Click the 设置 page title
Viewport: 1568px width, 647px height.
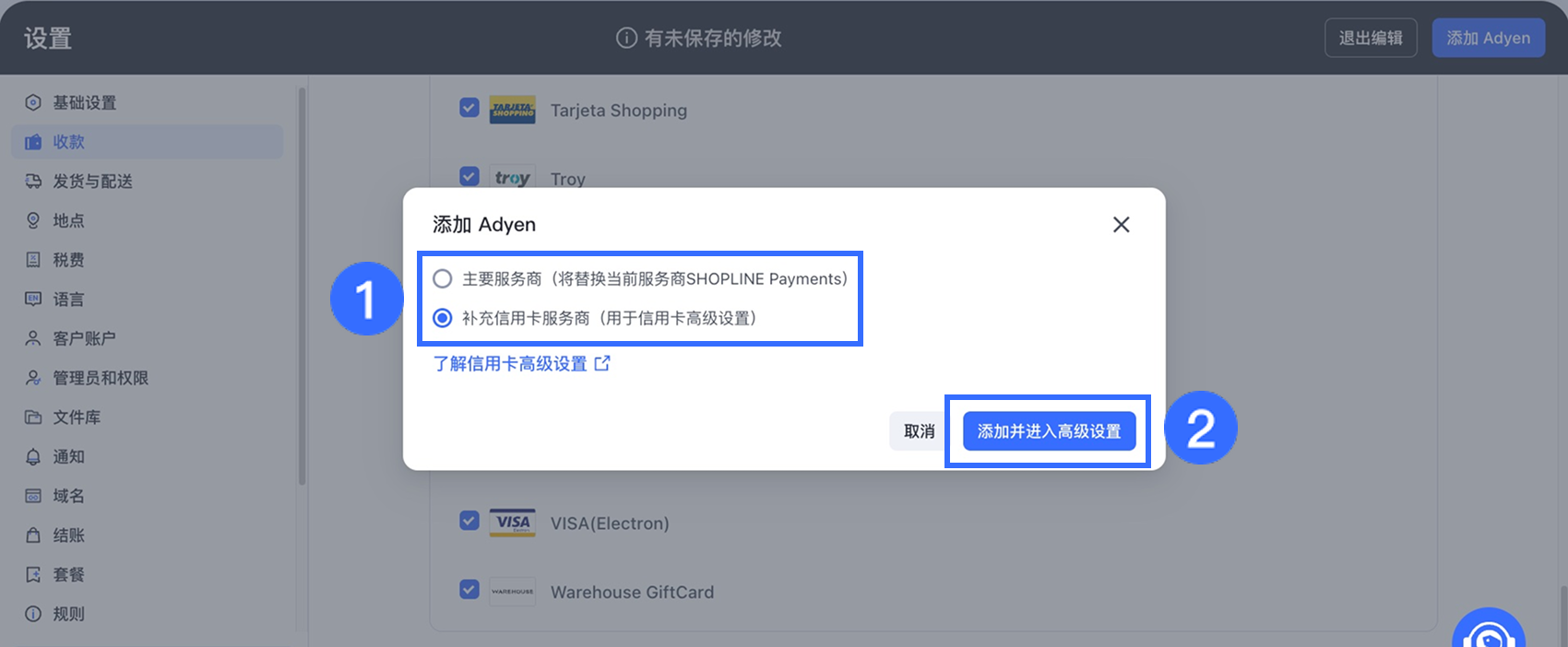click(x=48, y=38)
